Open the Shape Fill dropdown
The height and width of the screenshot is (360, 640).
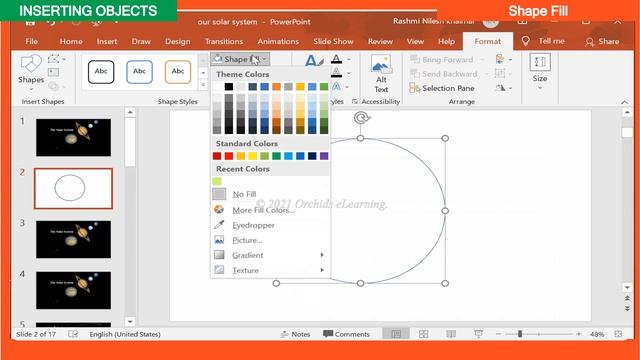[240, 59]
